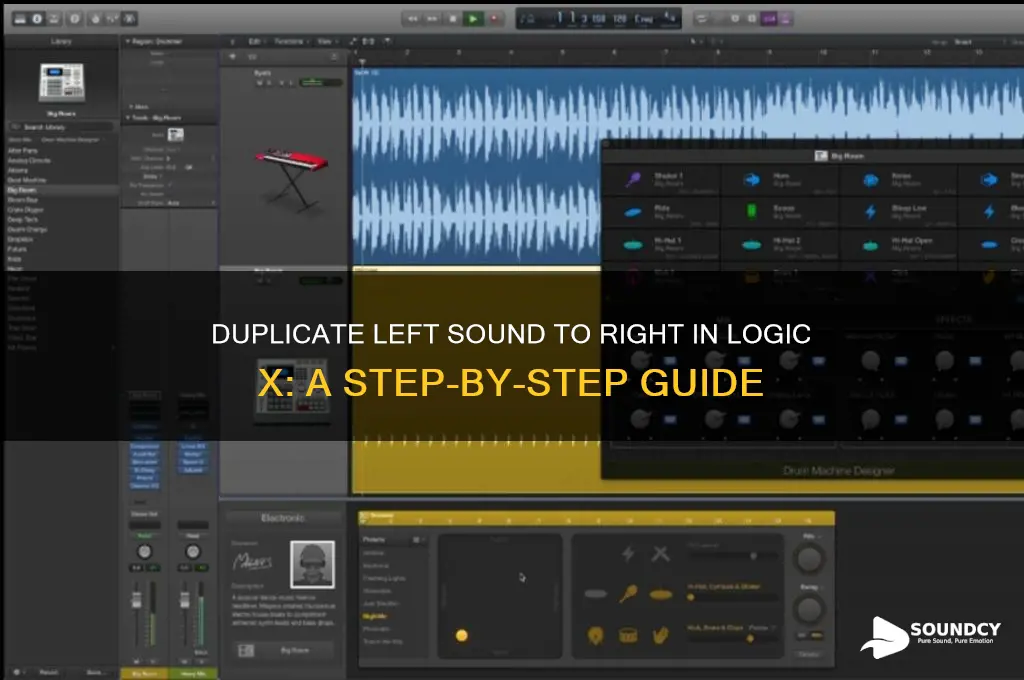The height and width of the screenshot is (680, 1024).
Task: Click the Details button in the Drummer Editor
Action: (808, 654)
